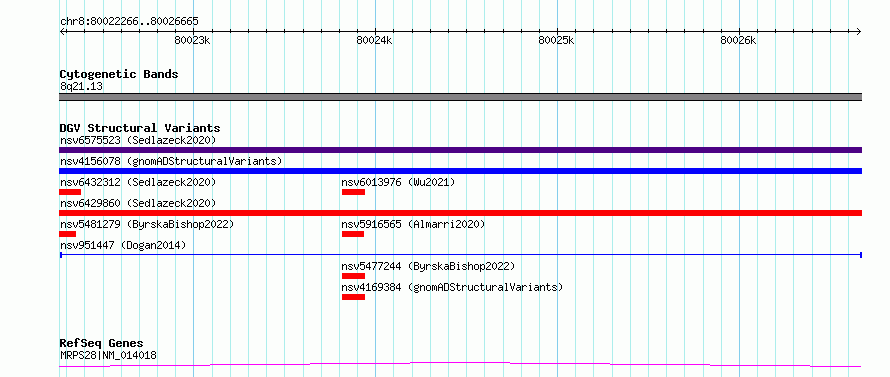Open variant nsv951447 (Dogan2014) label
Viewport: 890px width, 377px height.
point(123,245)
